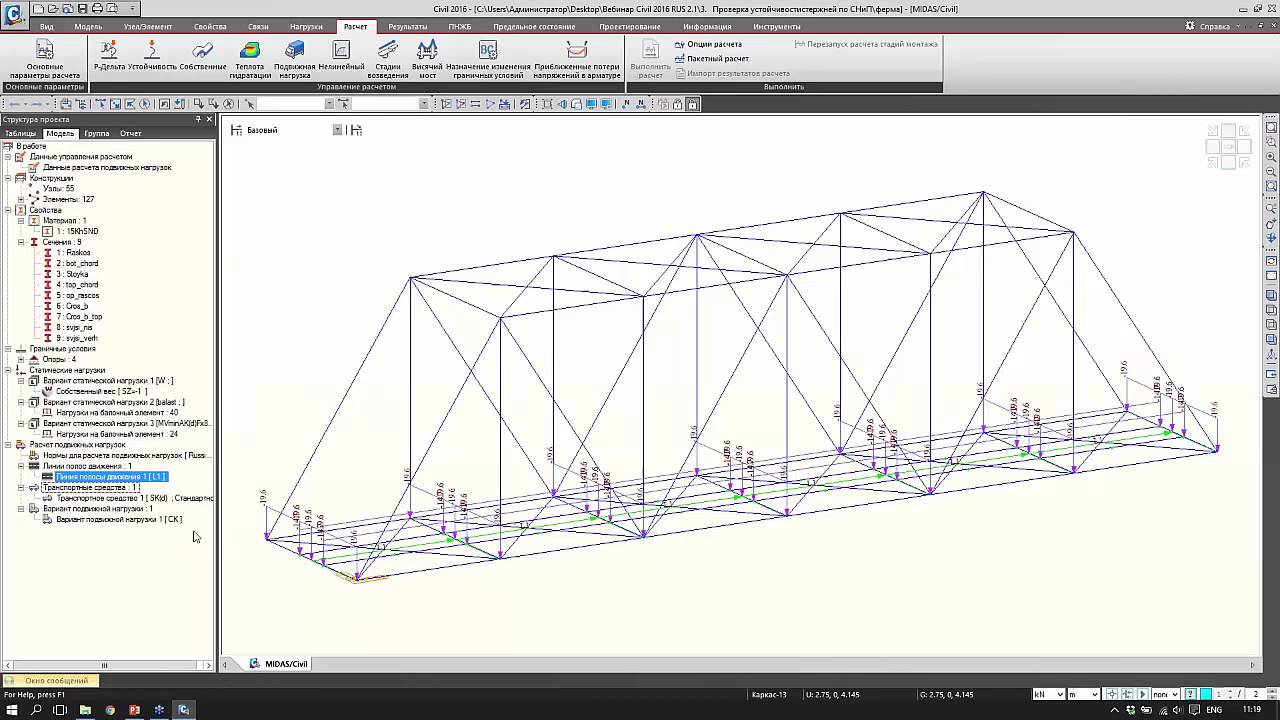Open Chrome from the taskbar

[110, 710]
